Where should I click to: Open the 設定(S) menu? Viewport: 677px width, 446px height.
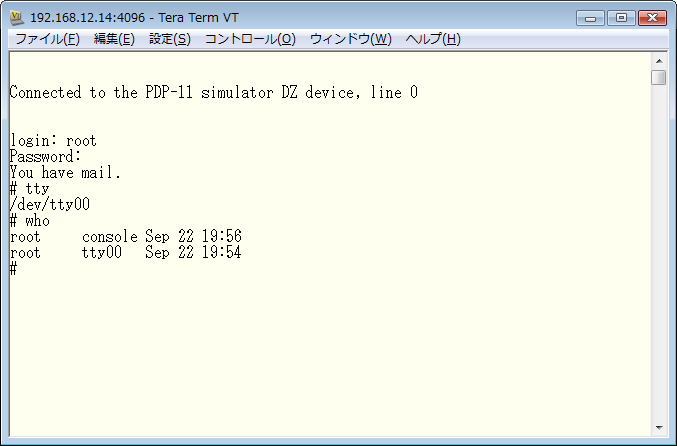(169, 39)
